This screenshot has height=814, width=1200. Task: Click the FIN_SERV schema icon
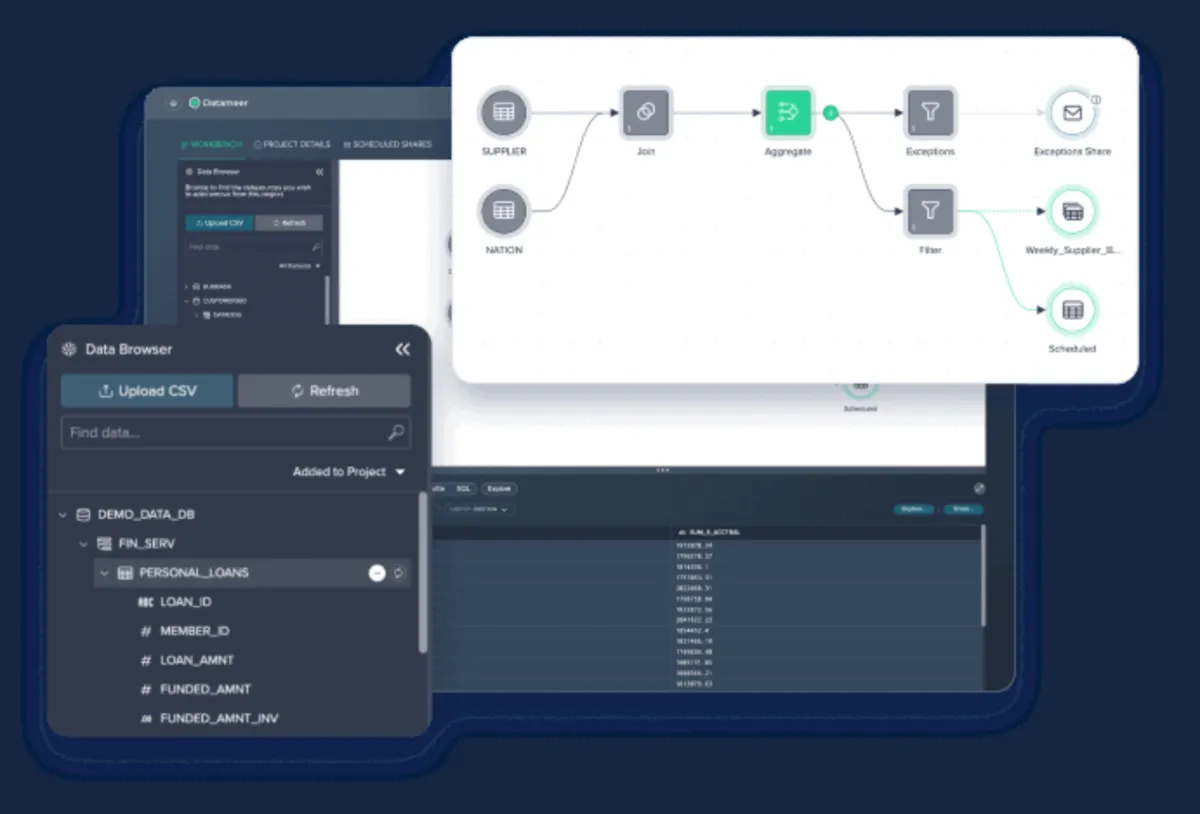pos(104,544)
